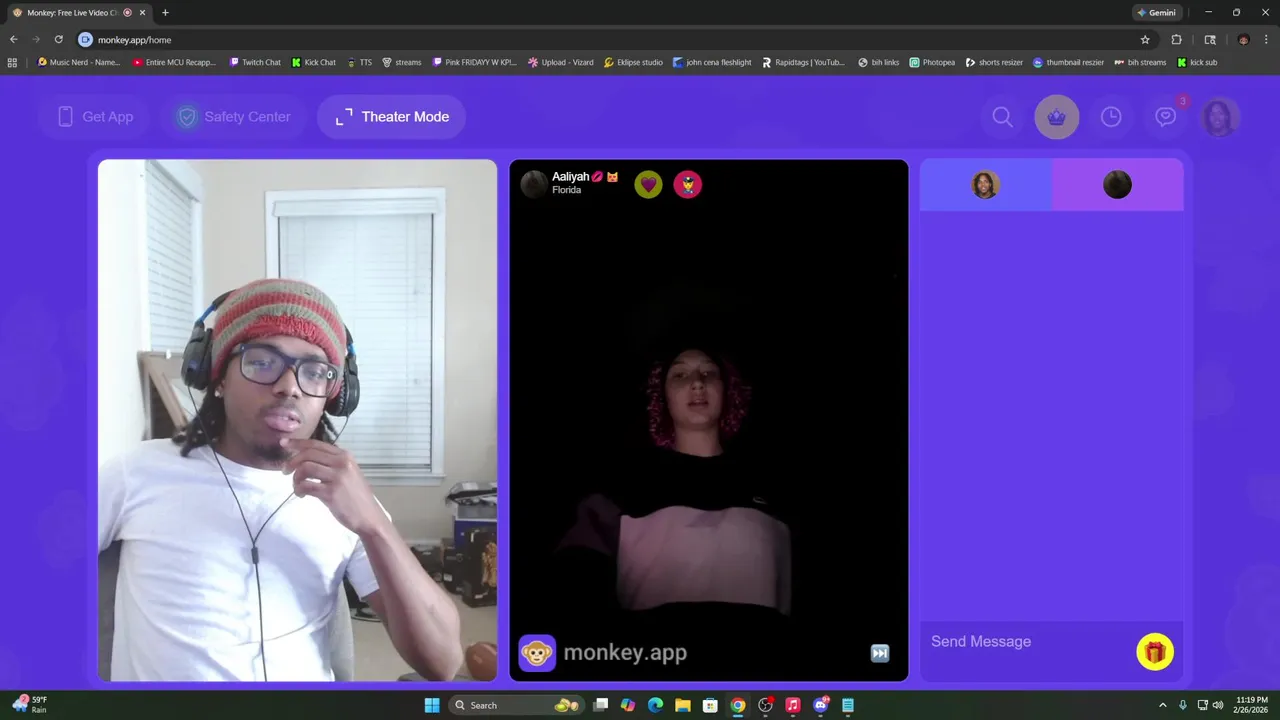Click Aaliyah's profile picture

tap(534, 184)
